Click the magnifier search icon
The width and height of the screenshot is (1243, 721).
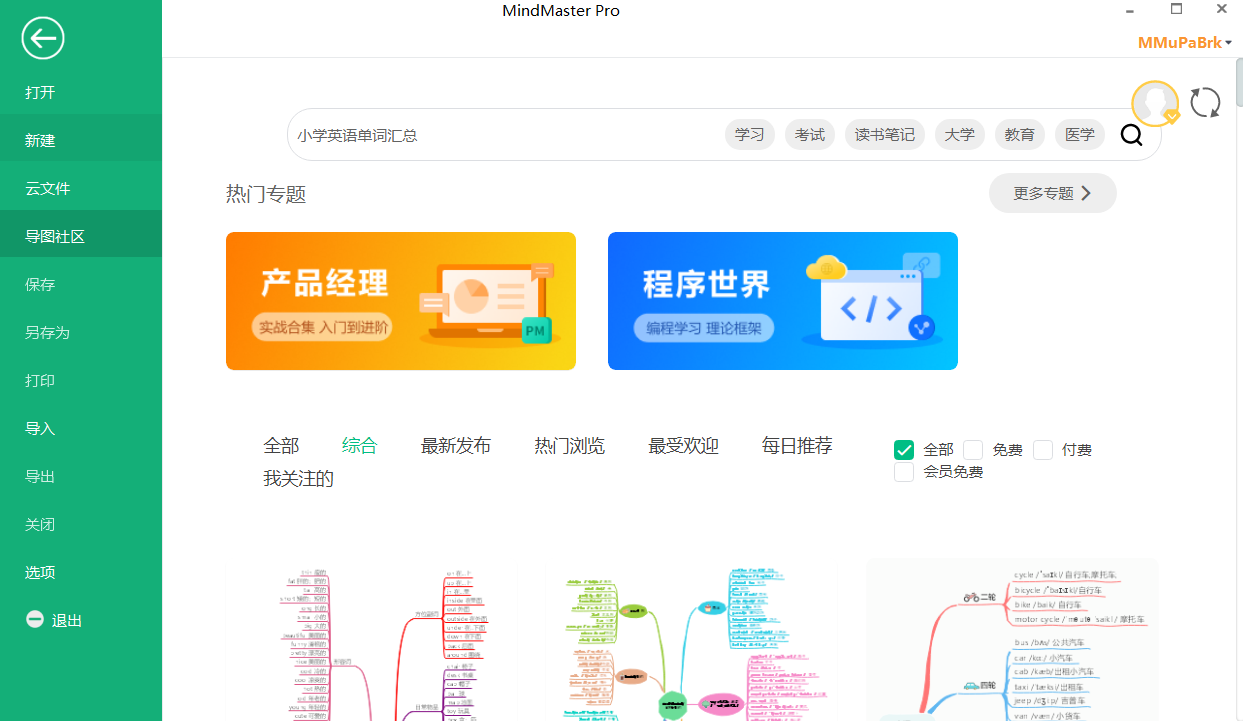pyautogui.click(x=1131, y=135)
